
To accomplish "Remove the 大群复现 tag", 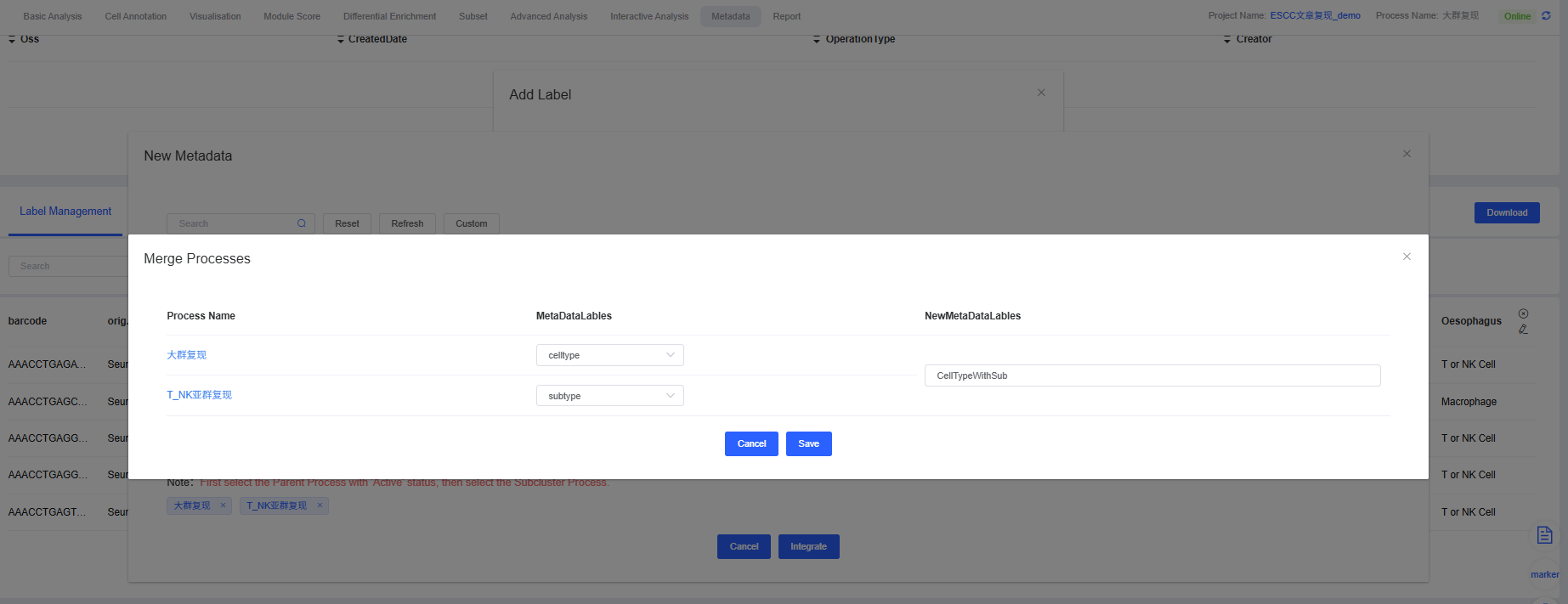I will click(x=224, y=505).
